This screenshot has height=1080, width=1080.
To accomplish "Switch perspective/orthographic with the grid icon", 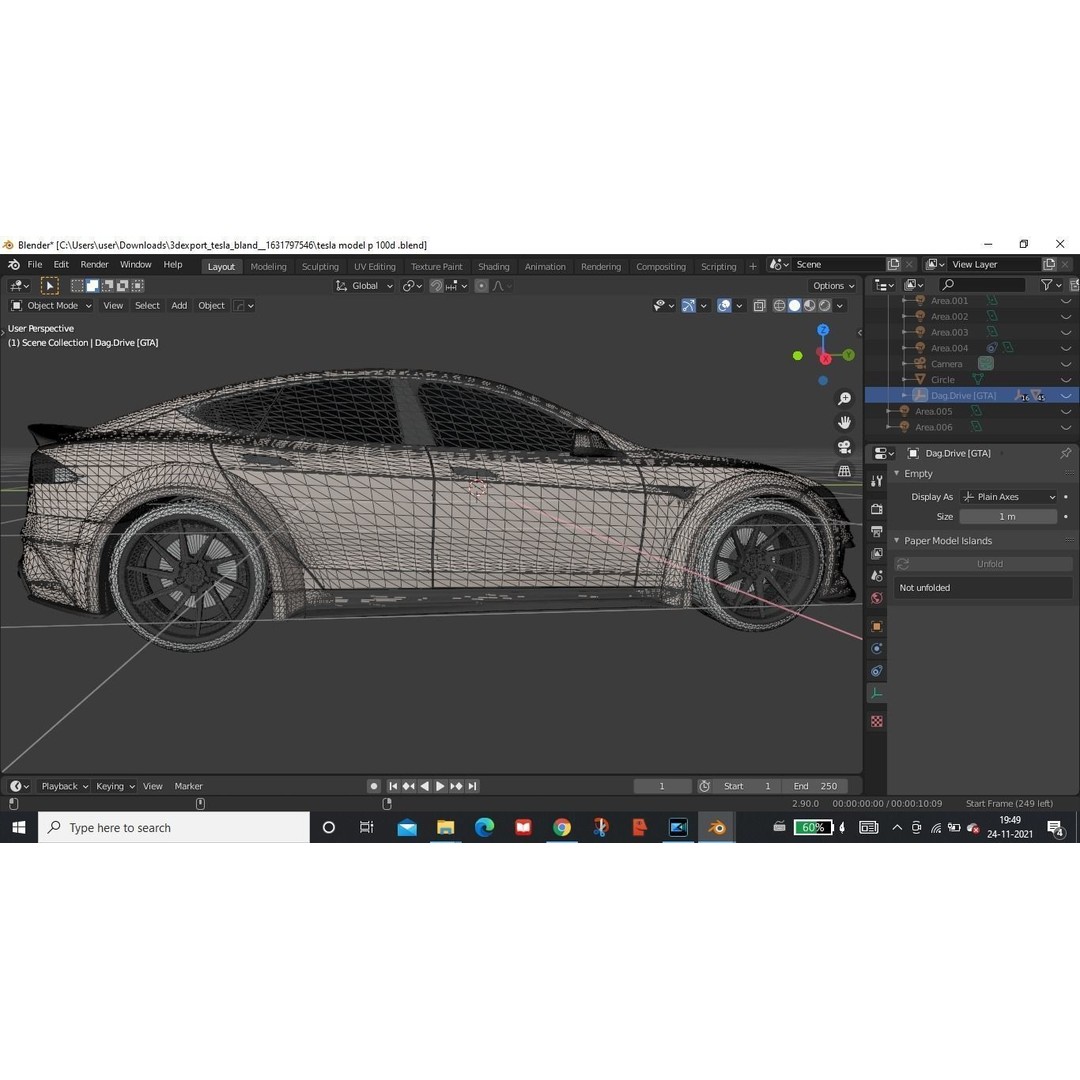I will coord(844,471).
